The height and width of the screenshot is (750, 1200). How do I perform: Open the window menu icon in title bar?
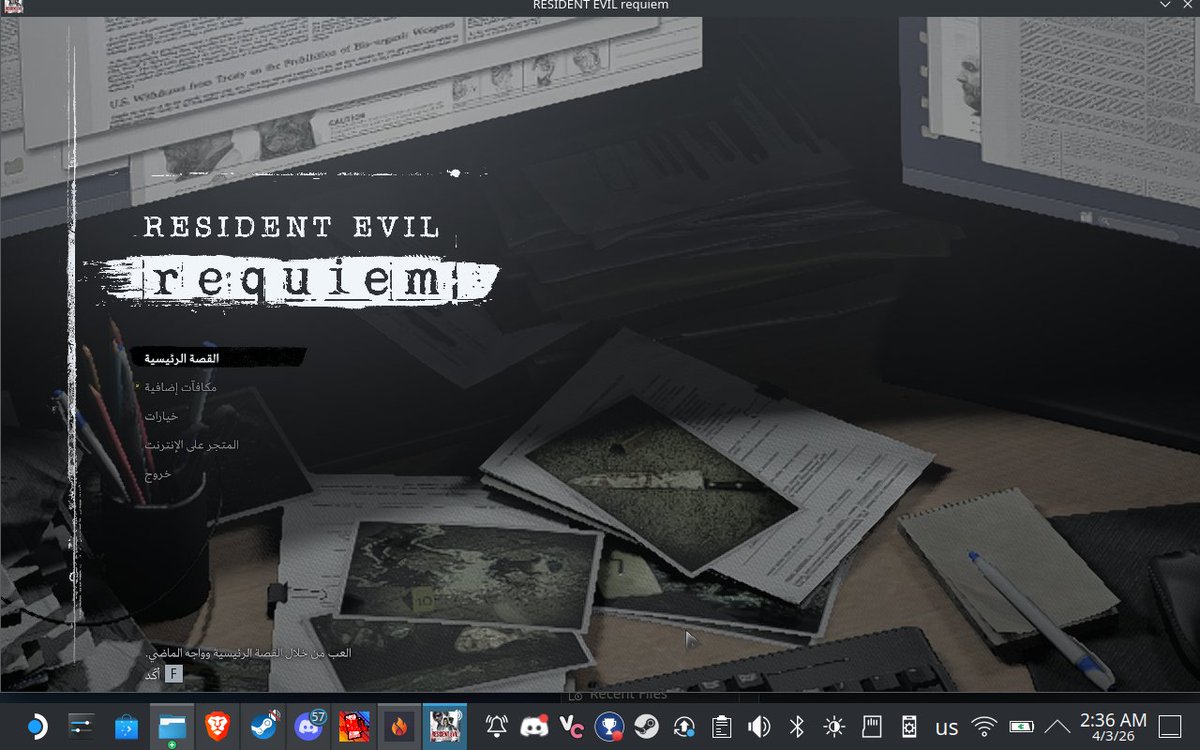(13, 6)
